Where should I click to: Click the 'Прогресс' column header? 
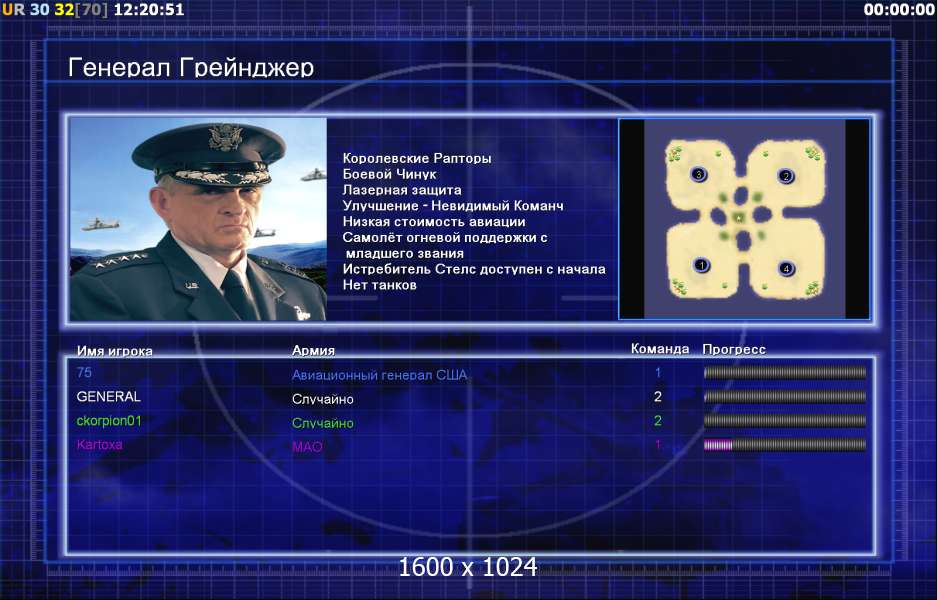coord(734,349)
